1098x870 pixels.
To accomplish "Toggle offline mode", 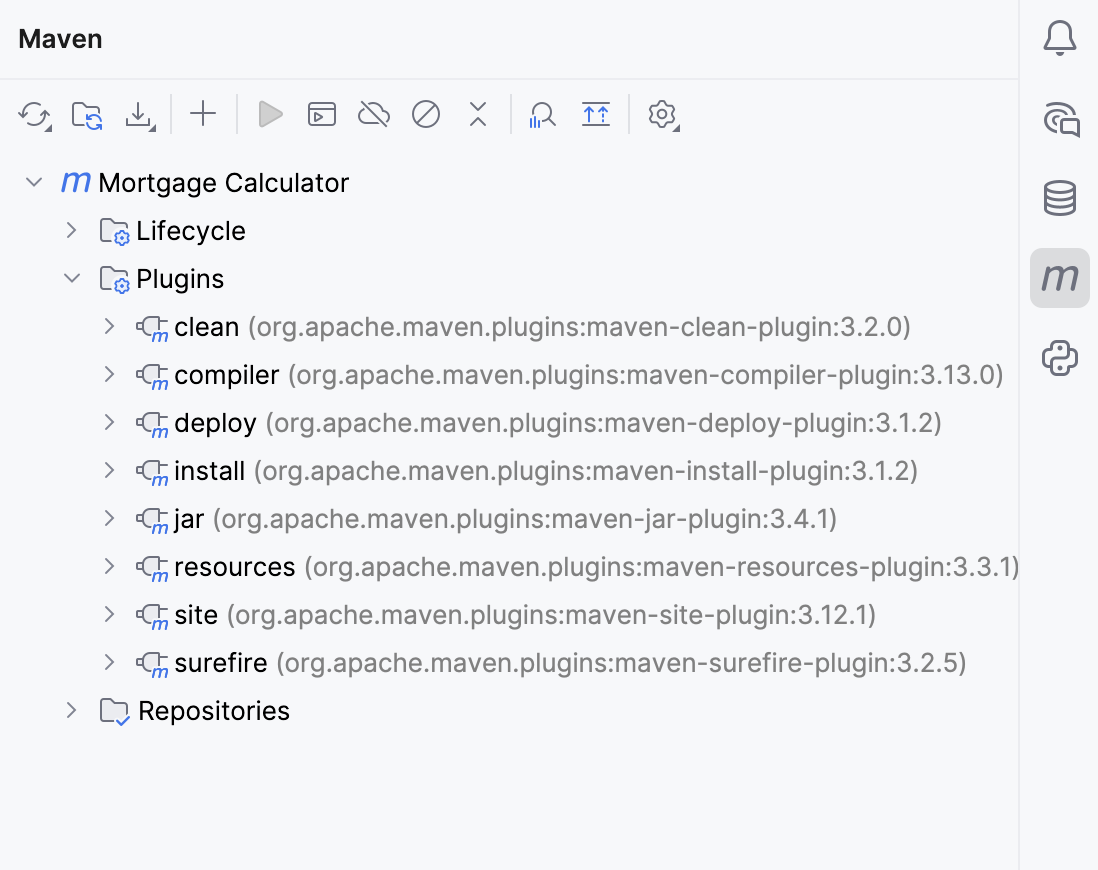I will coord(373,114).
